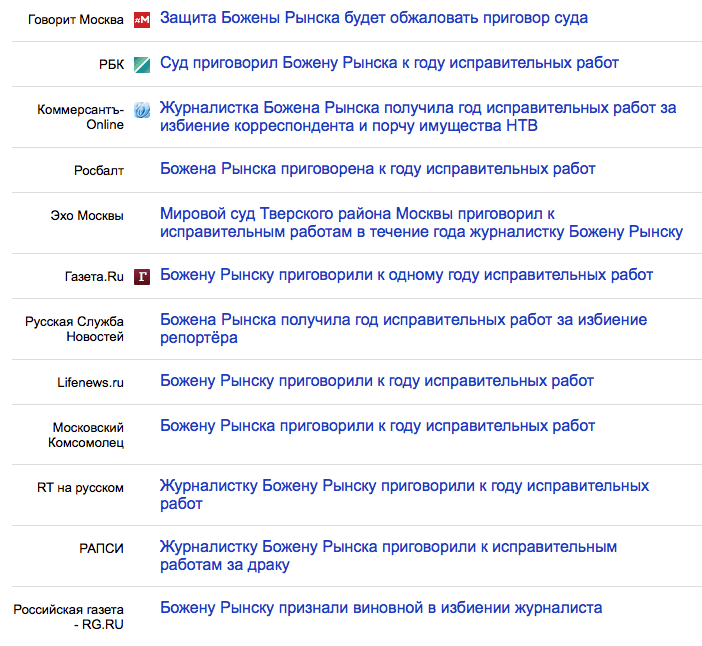
Task: Click the Говорит Москва red logo icon
Action: [142, 20]
